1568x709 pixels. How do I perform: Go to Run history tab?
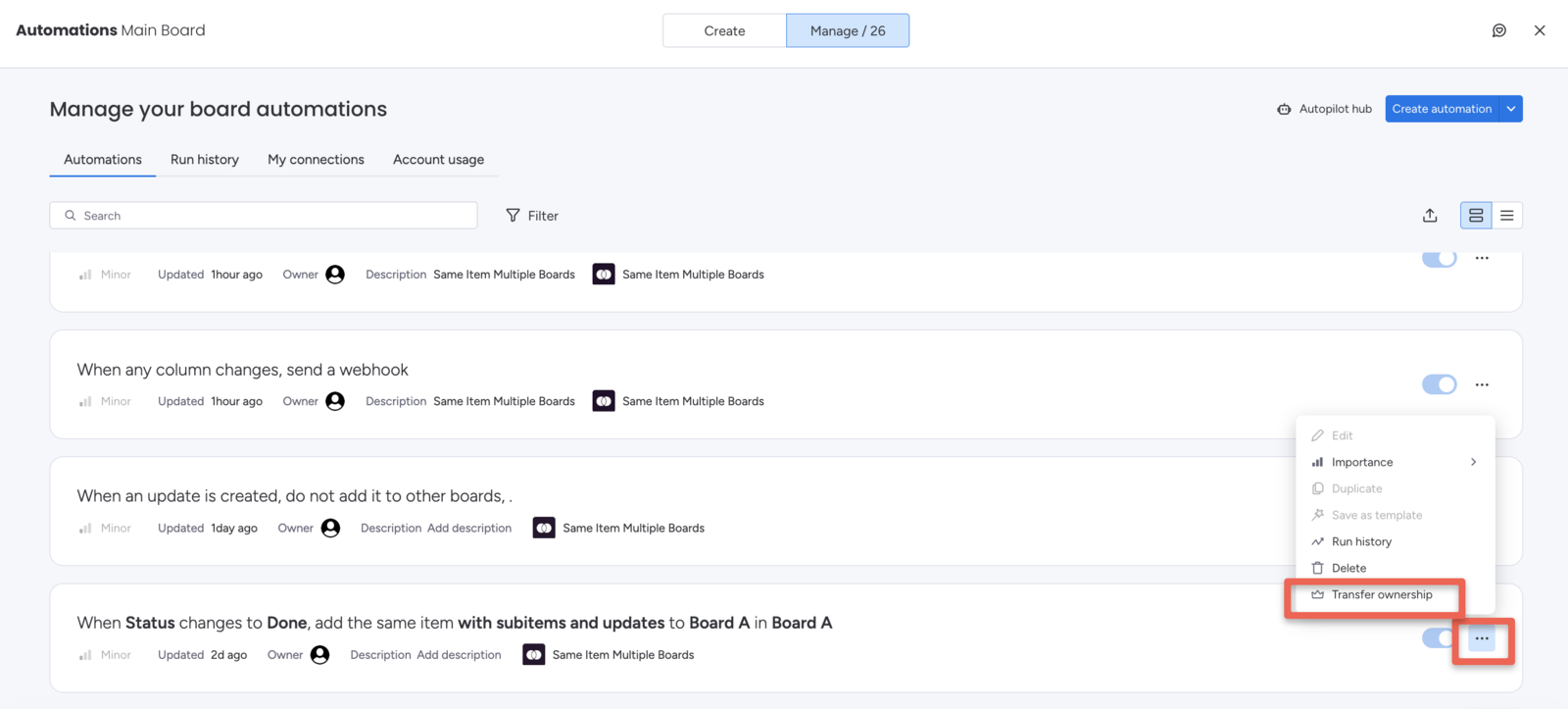pyautogui.click(x=205, y=159)
